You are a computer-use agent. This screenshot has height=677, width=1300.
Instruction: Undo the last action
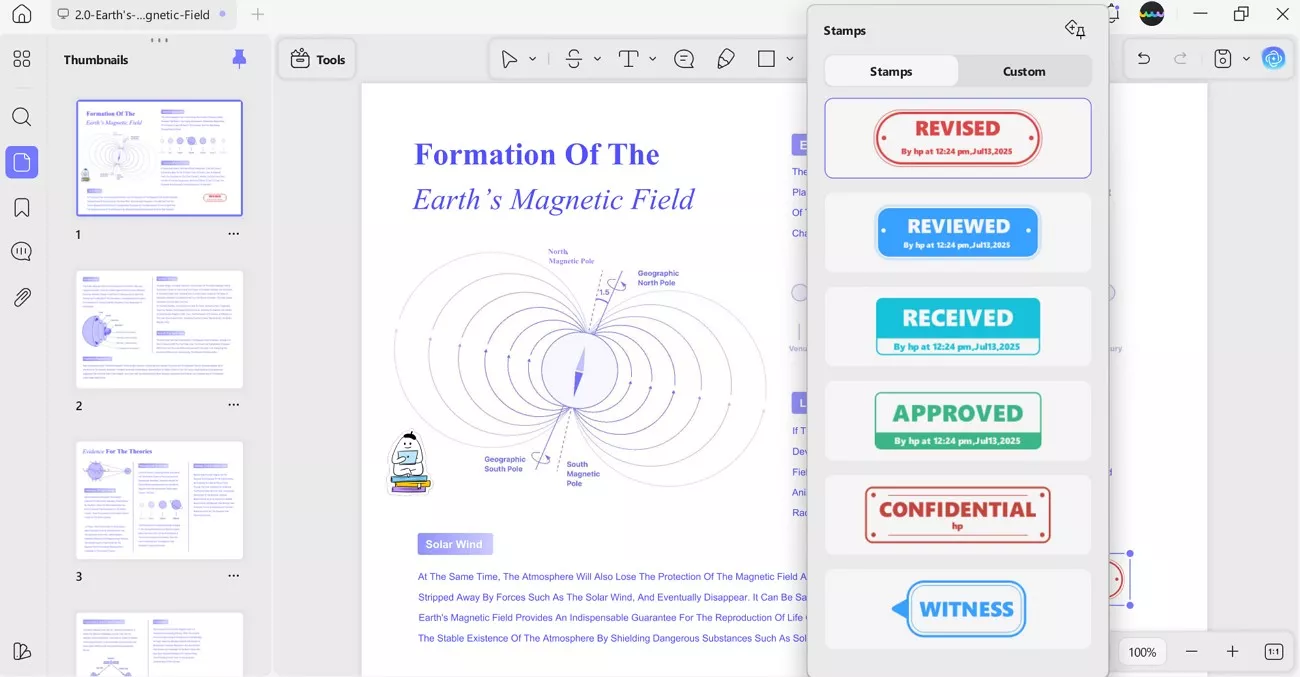tap(1144, 59)
